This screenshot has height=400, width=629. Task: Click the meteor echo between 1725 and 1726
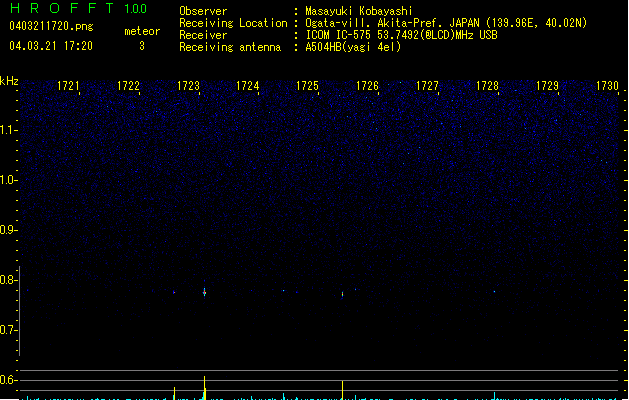click(342, 294)
